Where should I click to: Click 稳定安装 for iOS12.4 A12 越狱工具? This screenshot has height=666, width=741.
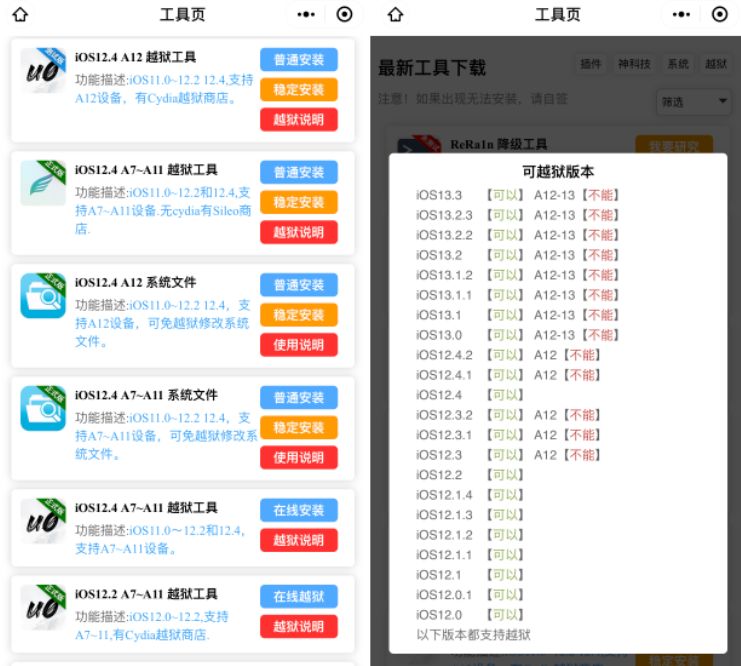click(x=299, y=89)
